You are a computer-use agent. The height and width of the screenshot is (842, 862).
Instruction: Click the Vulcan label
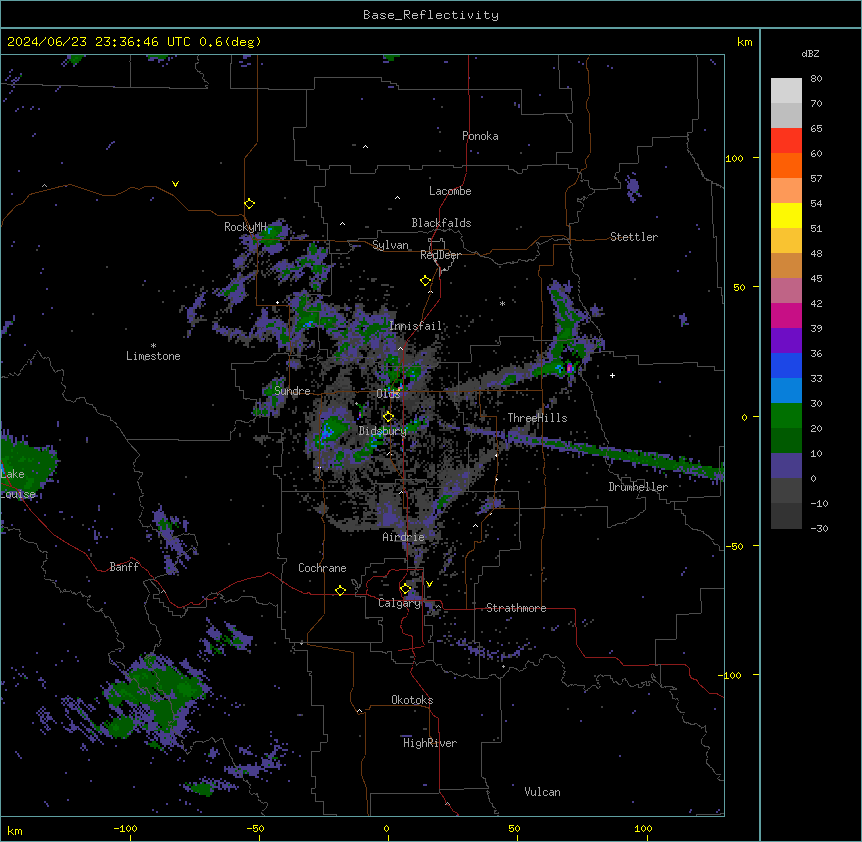coord(542,792)
